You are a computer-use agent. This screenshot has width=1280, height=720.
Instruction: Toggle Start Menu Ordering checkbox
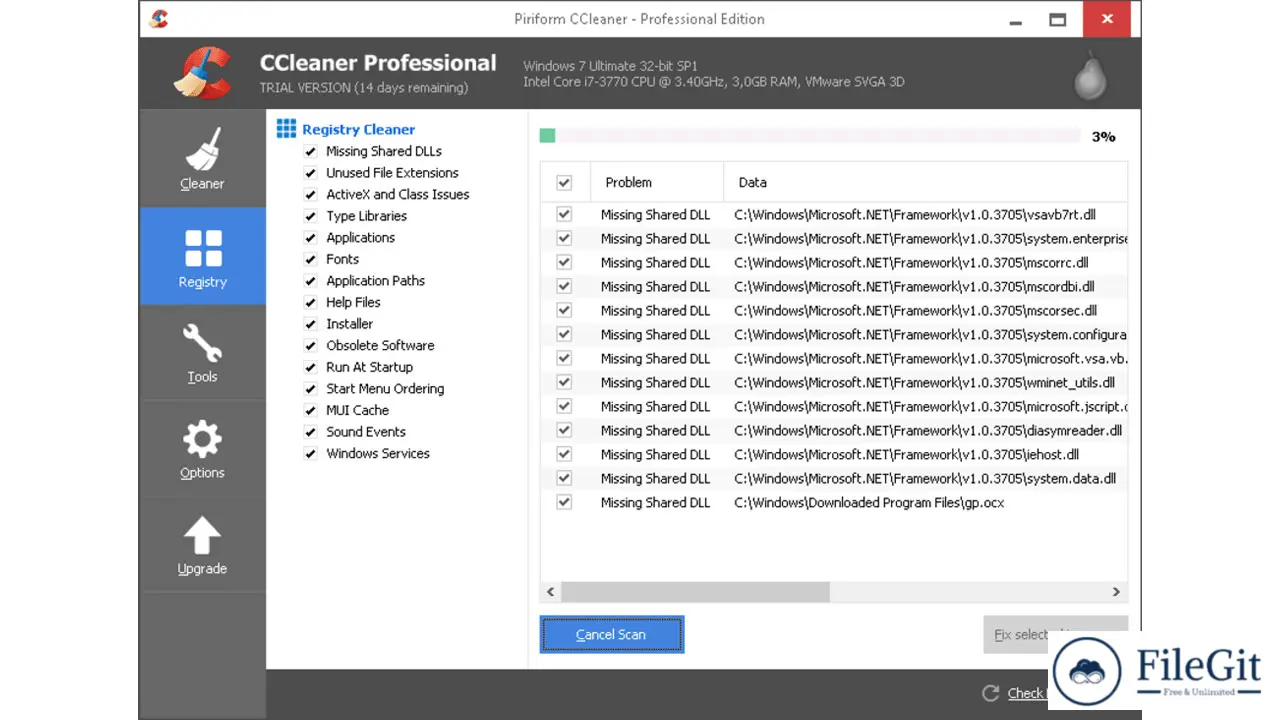click(311, 389)
